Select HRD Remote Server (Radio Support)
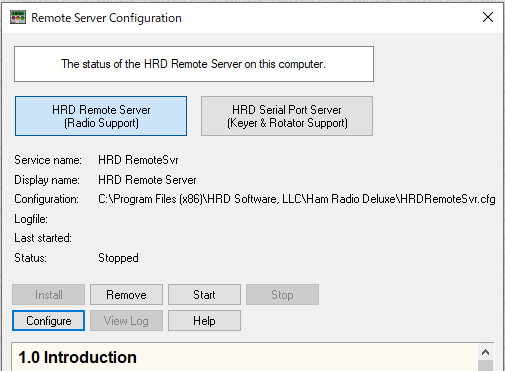The image size is (505, 371). (x=101, y=116)
